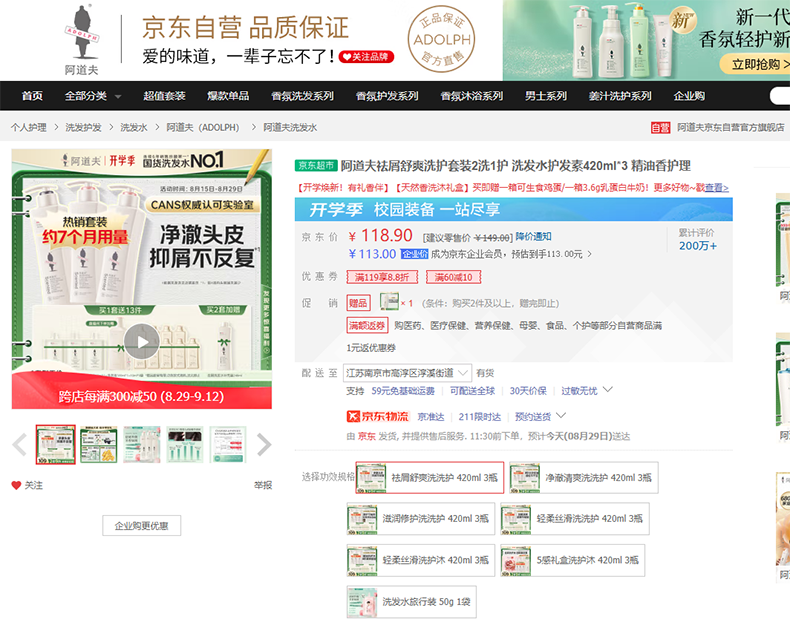Select the first product thumbnail
This screenshot has width=790, height=622.
(x=55, y=444)
